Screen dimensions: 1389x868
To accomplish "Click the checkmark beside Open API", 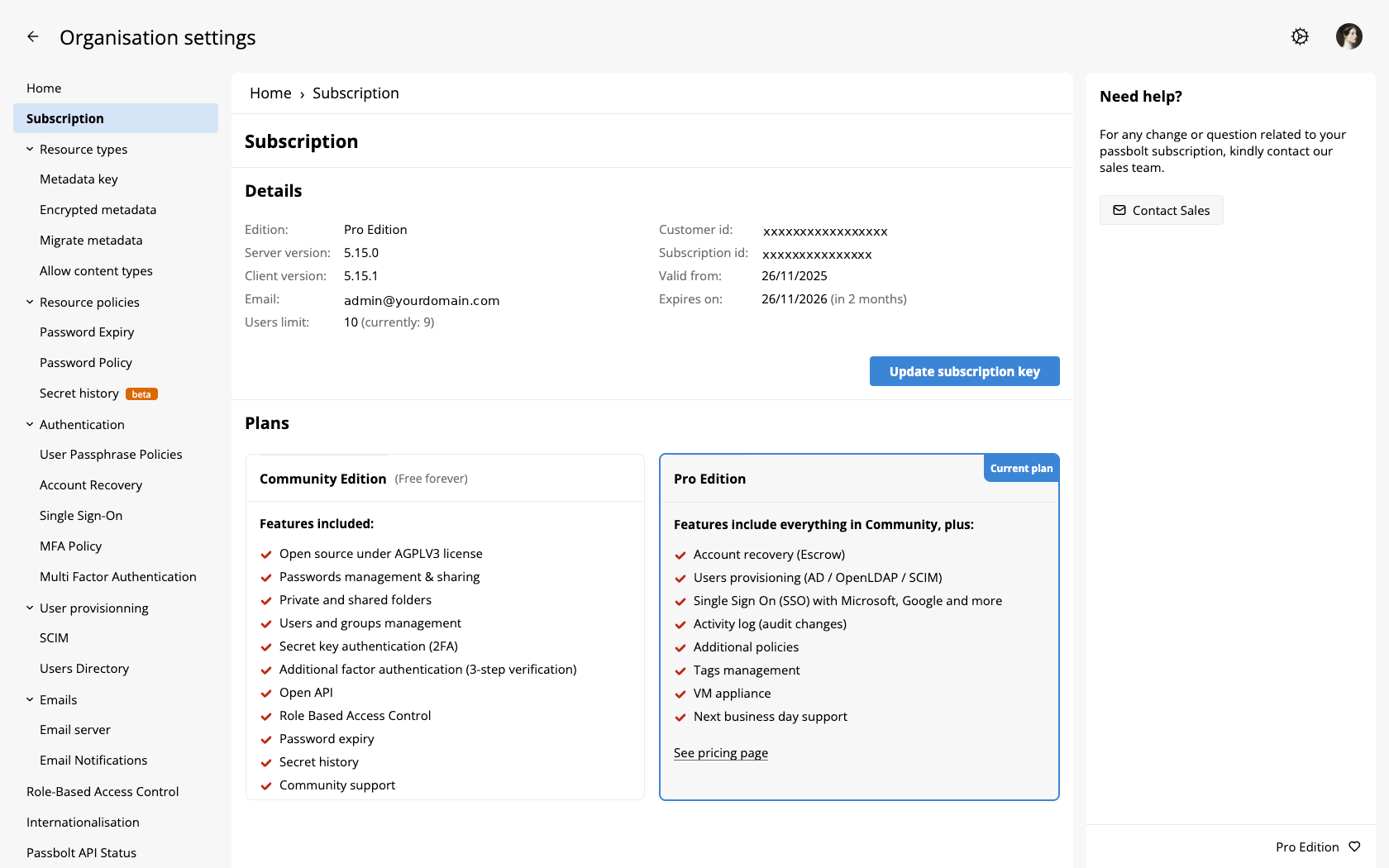I will [266, 694].
